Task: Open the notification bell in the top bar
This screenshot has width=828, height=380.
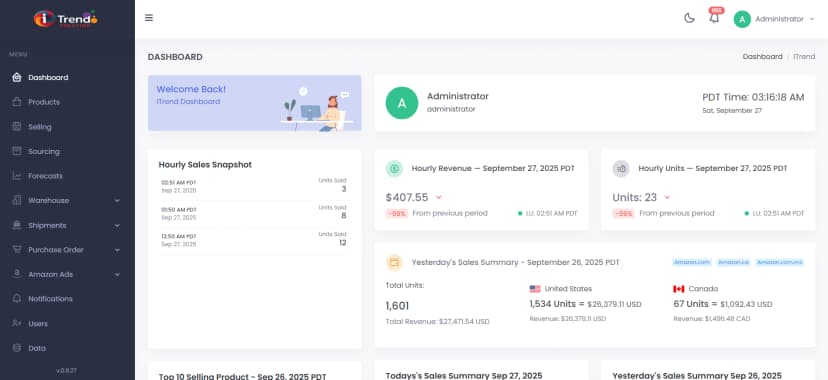Action: [x=714, y=18]
